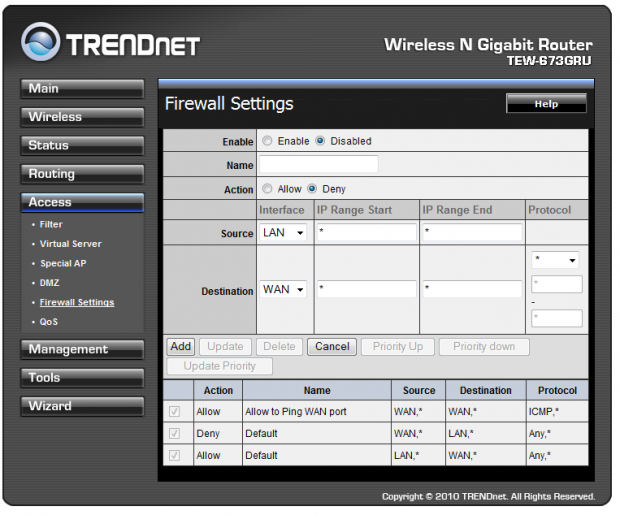Go to the Filter page
This screenshot has width=620, height=515.
[51, 224]
